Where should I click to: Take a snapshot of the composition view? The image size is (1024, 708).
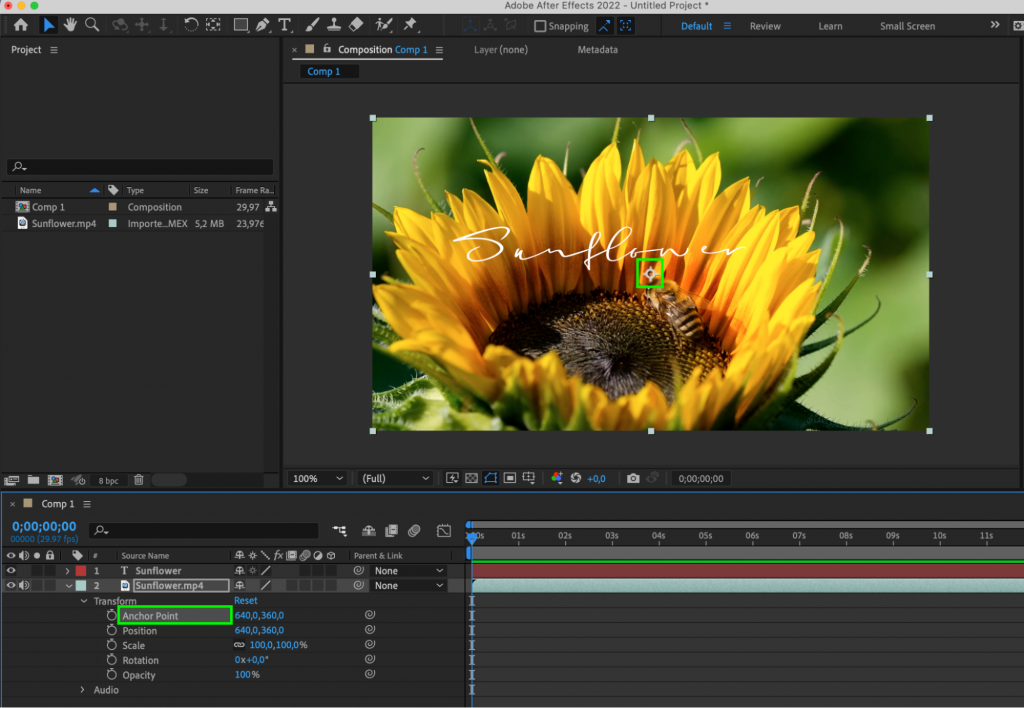tap(633, 478)
